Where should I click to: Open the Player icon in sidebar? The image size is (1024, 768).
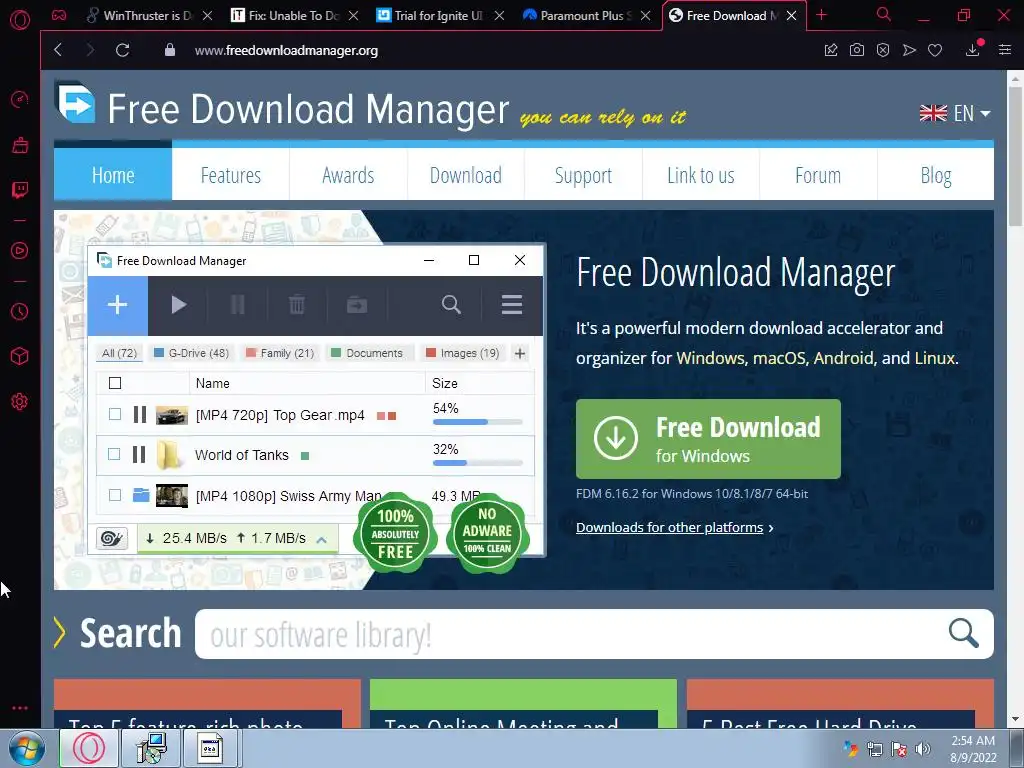point(20,251)
